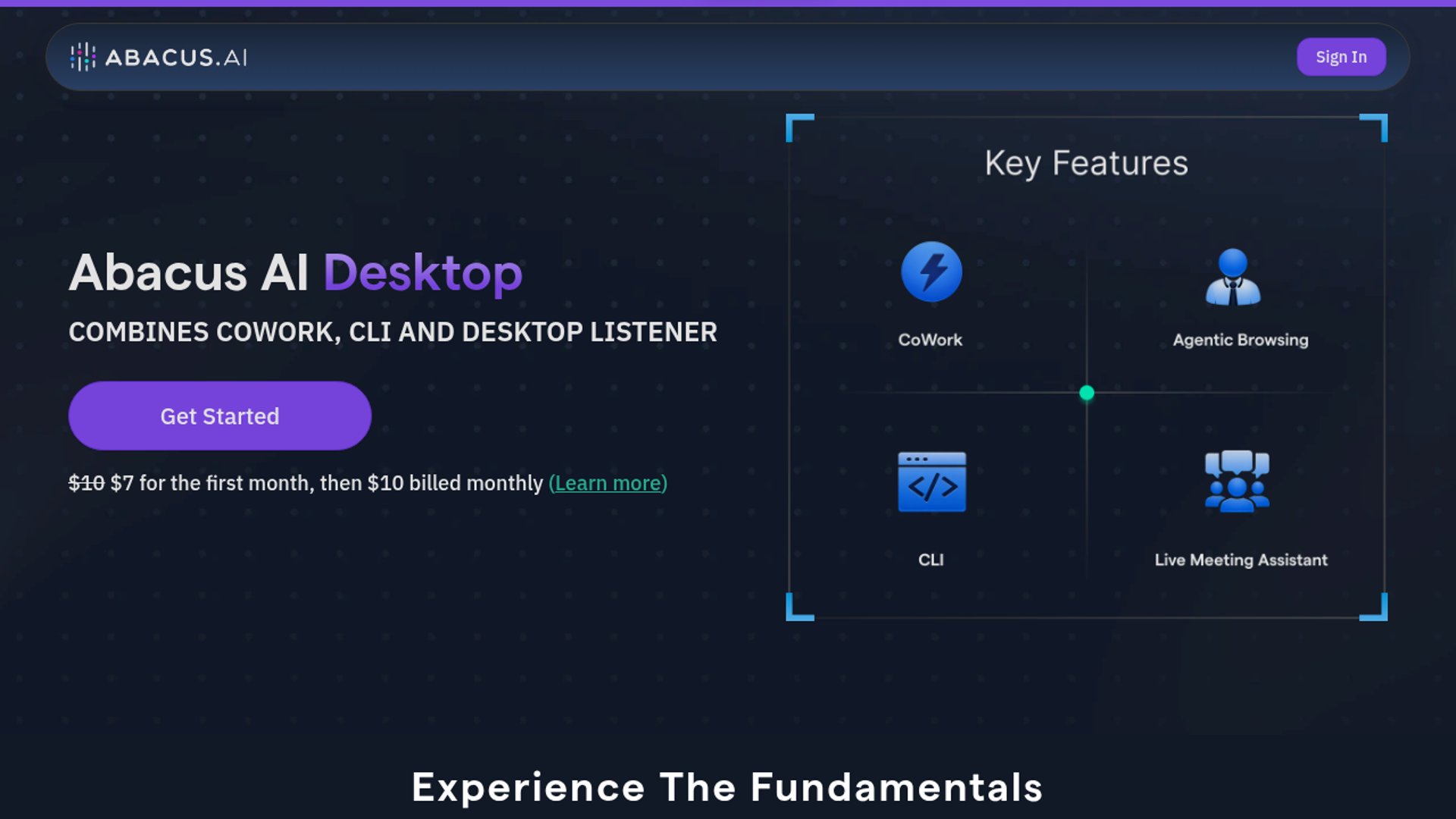Select the CoWork feature label
Screen dimensions: 1456x819
tap(930, 340)
